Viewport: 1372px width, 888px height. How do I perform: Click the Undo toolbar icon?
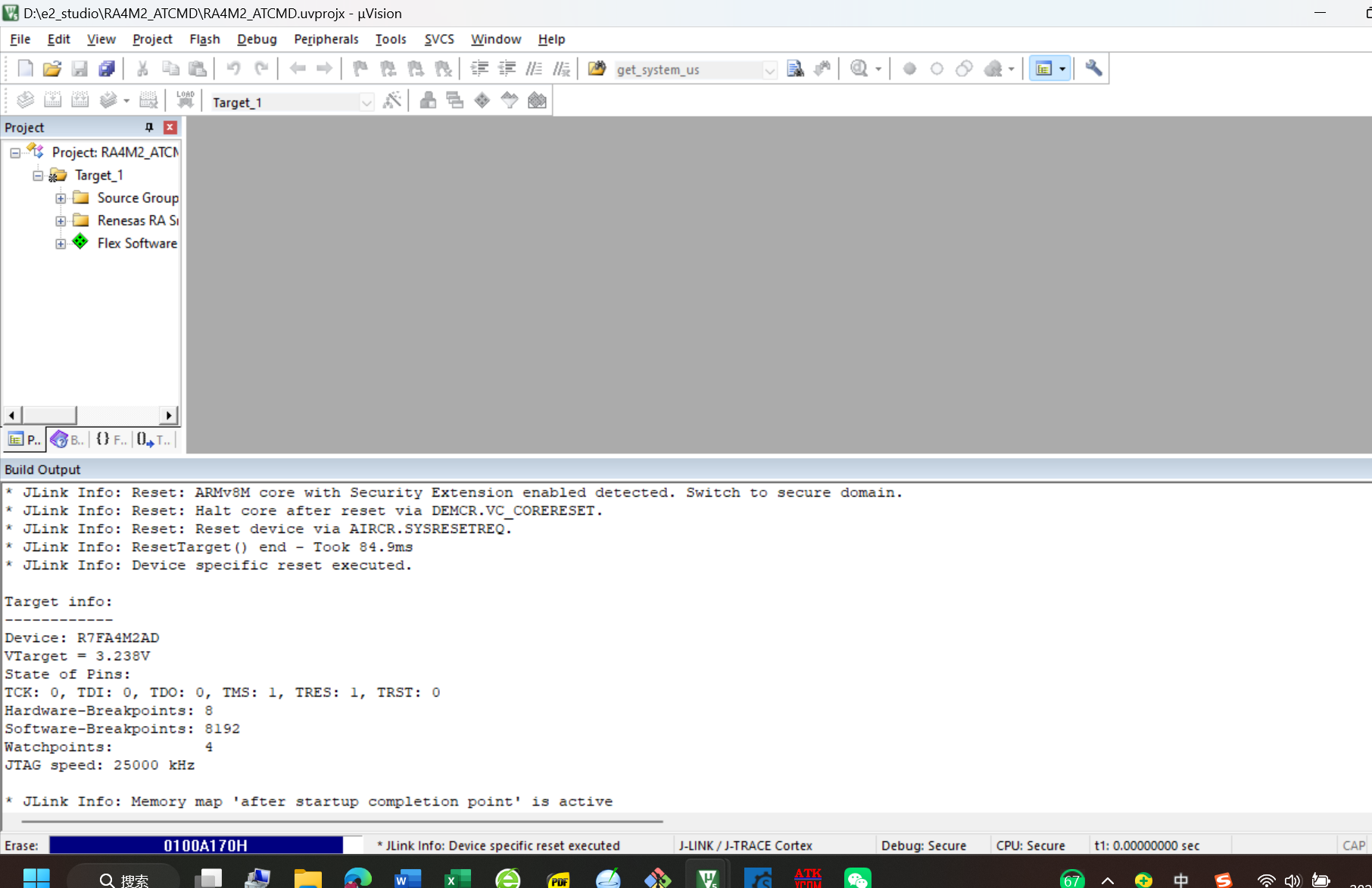pyautogui.click(x=233, y=69)
